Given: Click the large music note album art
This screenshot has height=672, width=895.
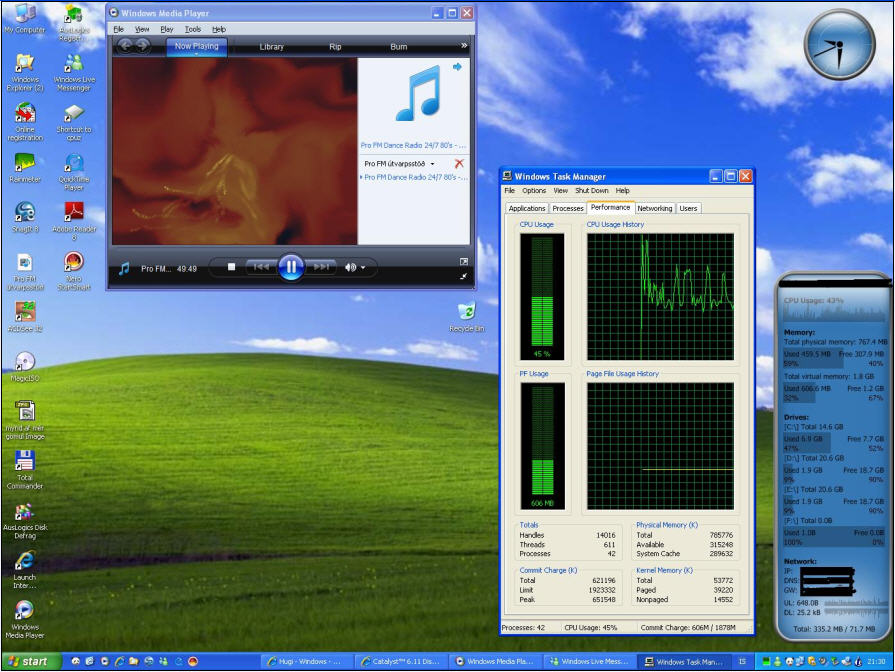Looking at the screenshot, I should coord(418,93).
